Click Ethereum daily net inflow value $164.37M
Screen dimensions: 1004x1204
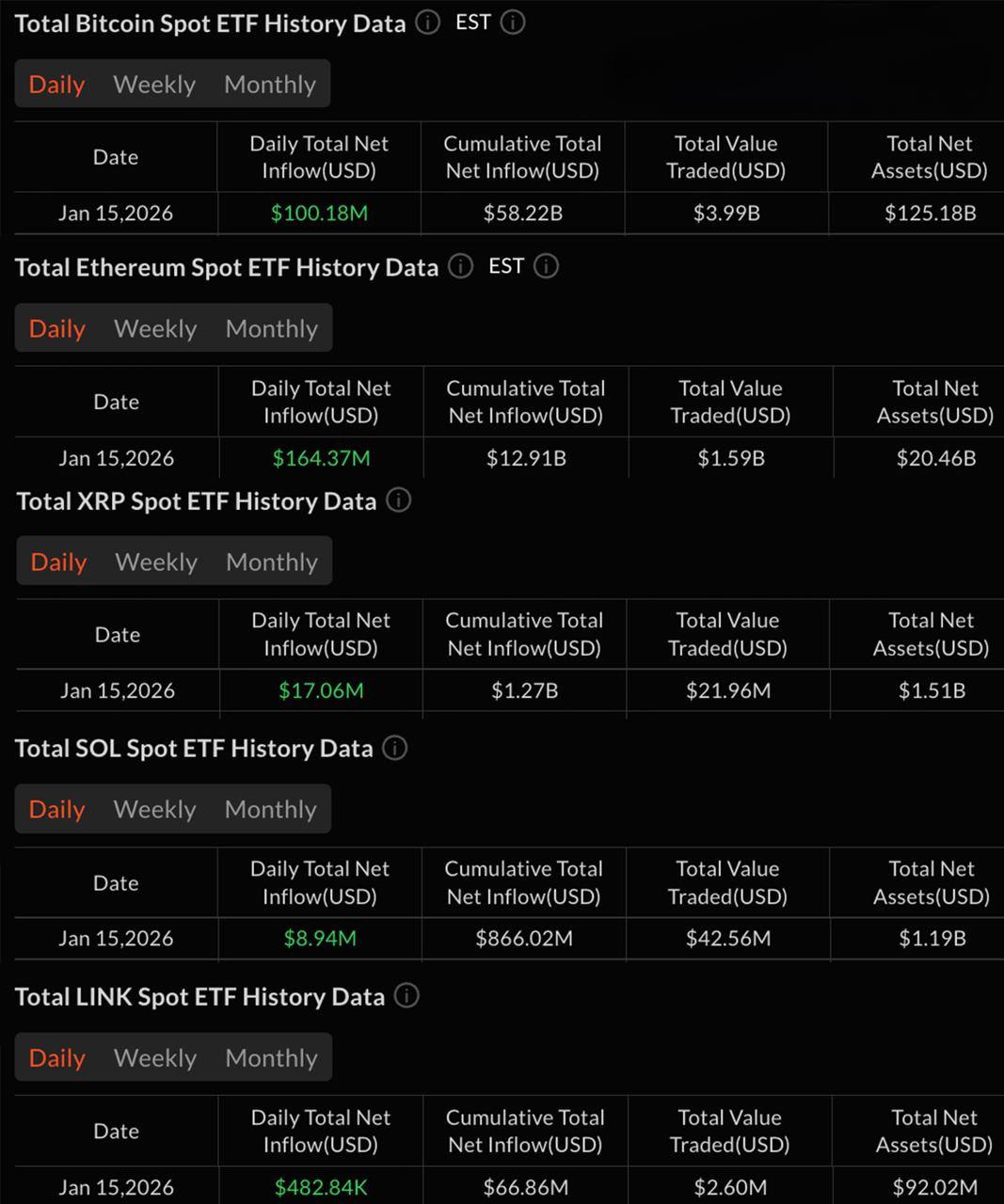tap(321, 459)
